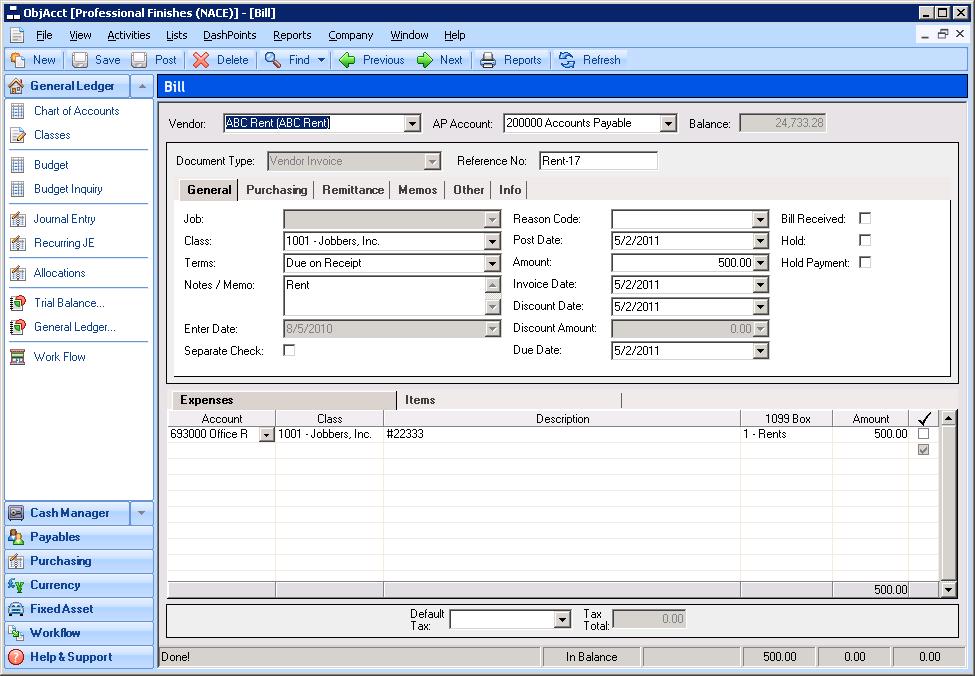Click the green Previous arrow icon
The image size is (975, 676).
pyautogui.click(x=347, y=60)
